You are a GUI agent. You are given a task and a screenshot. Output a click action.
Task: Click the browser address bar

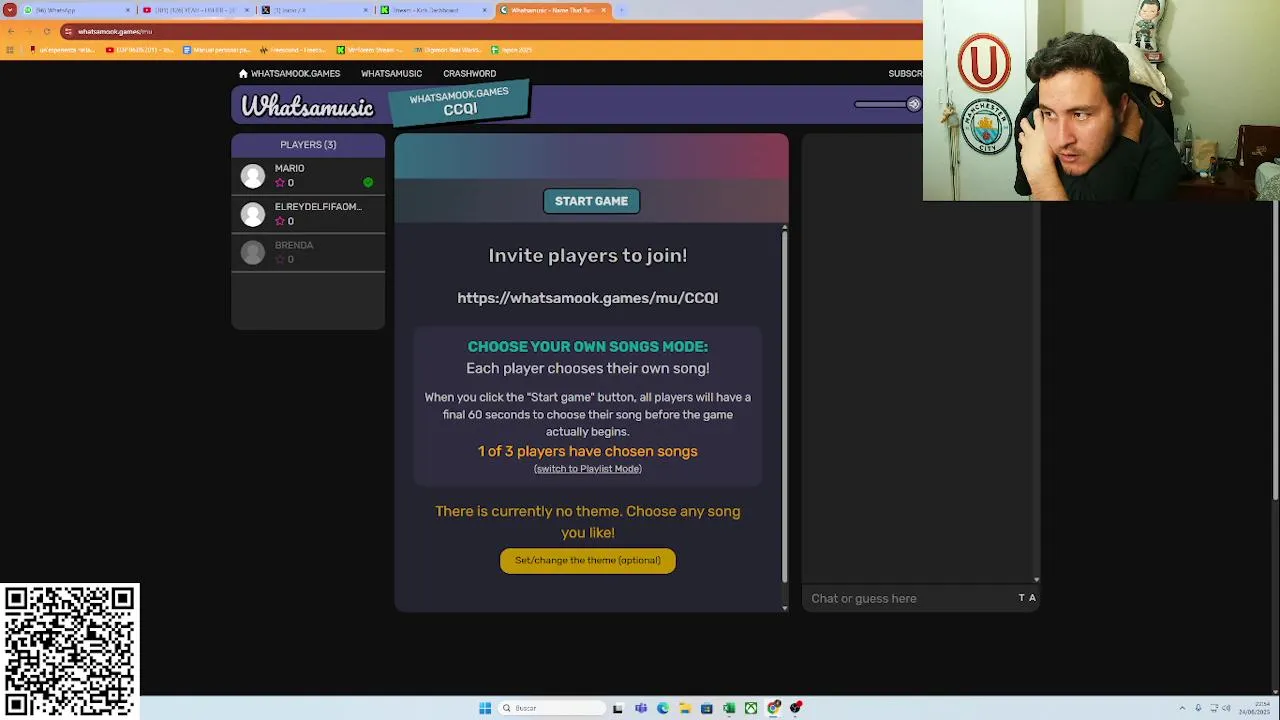pyautogui.click(x=490, y=31)
